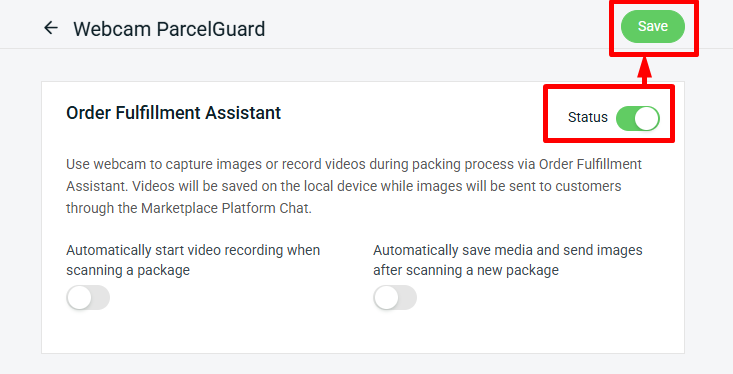Go back using the left arrow icon

point(51,28)
